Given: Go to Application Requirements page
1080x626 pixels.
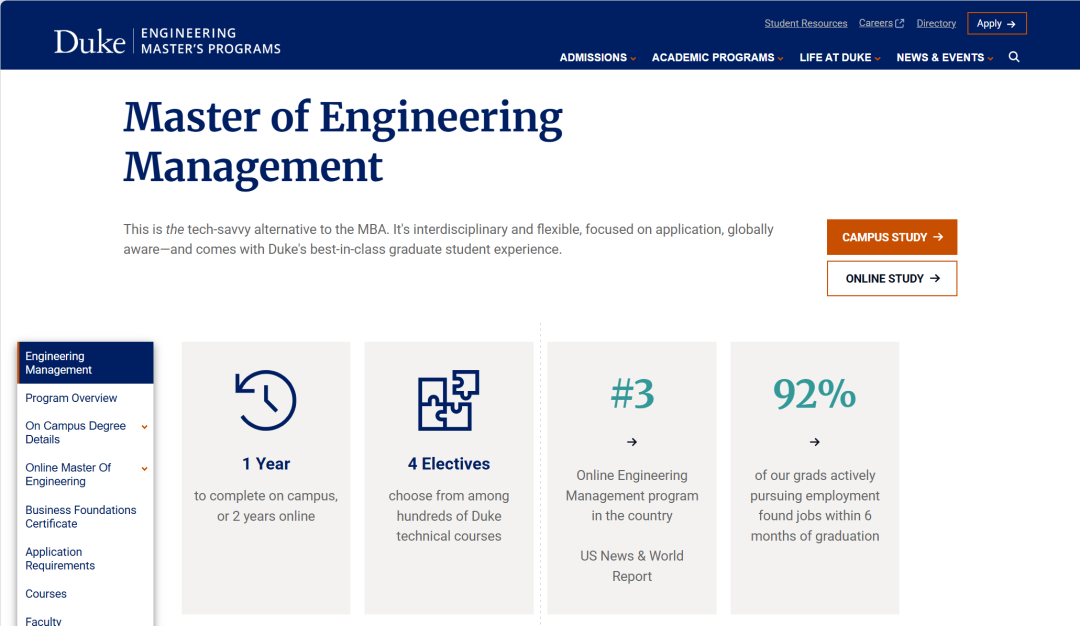Looking at the screenshot, I should click(60, 559).
